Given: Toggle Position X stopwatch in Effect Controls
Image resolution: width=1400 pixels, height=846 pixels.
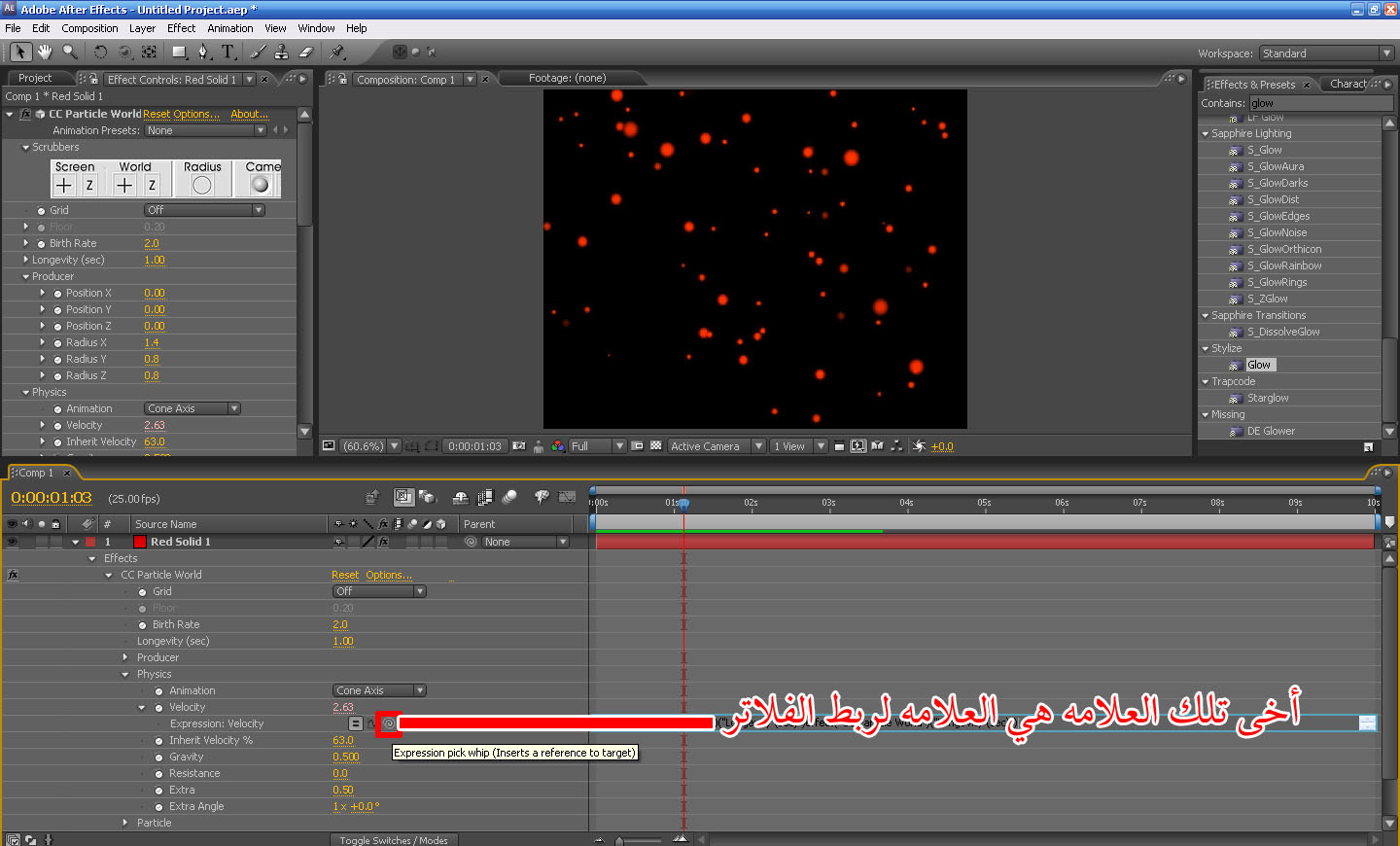Looking at the screenshot, I should point(58,293).
